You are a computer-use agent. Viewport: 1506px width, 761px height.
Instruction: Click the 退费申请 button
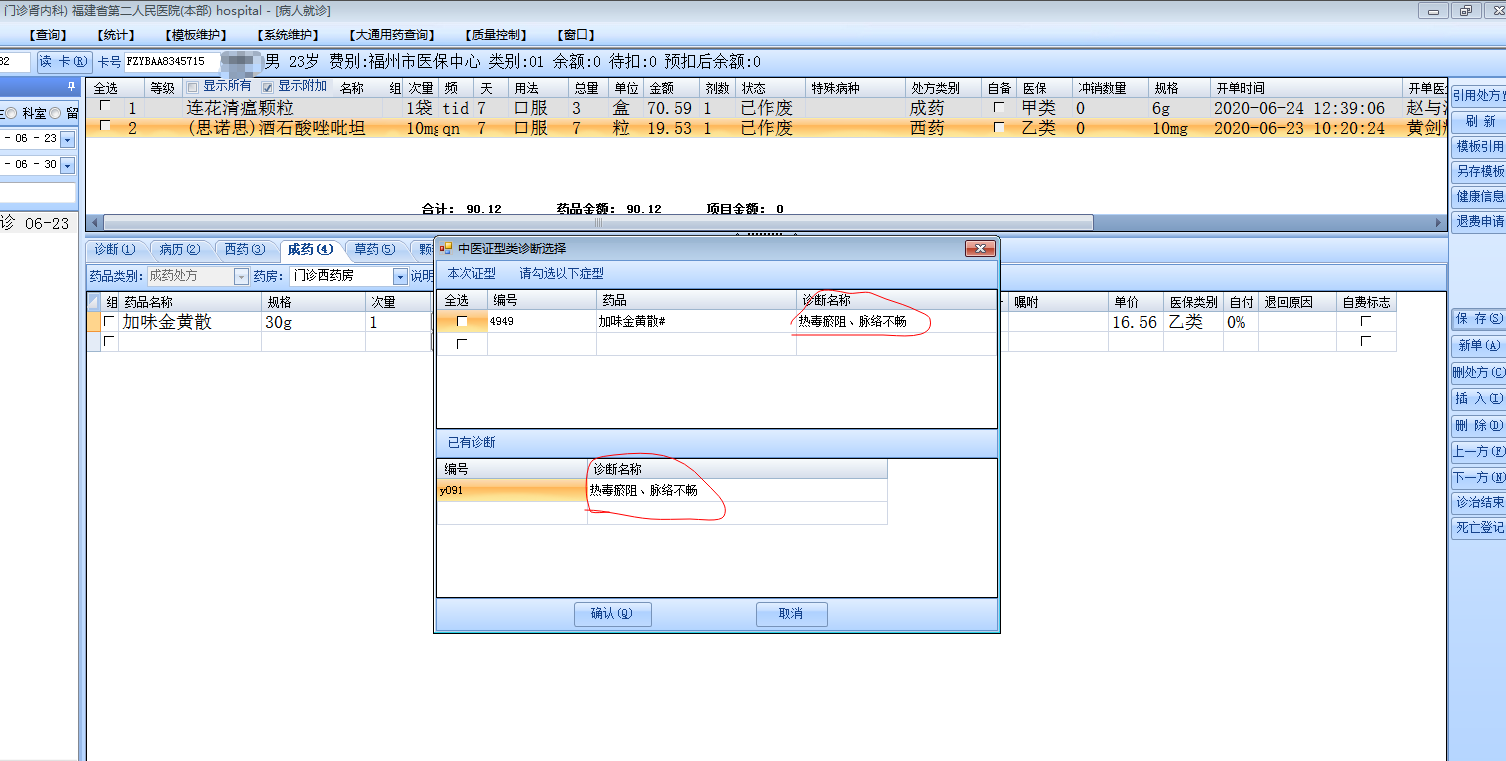(x=1480, y=221)
